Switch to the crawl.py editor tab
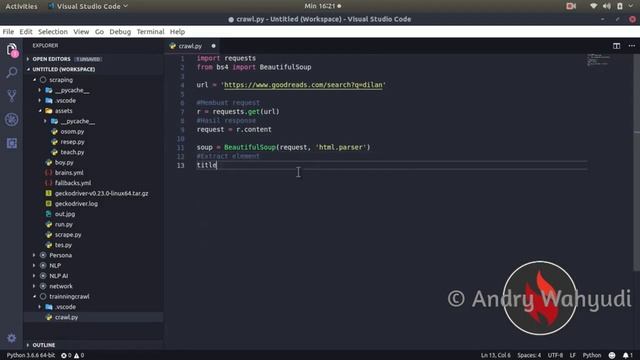The height and width of the screenshot is (360, 640). [x=190, y=46]
